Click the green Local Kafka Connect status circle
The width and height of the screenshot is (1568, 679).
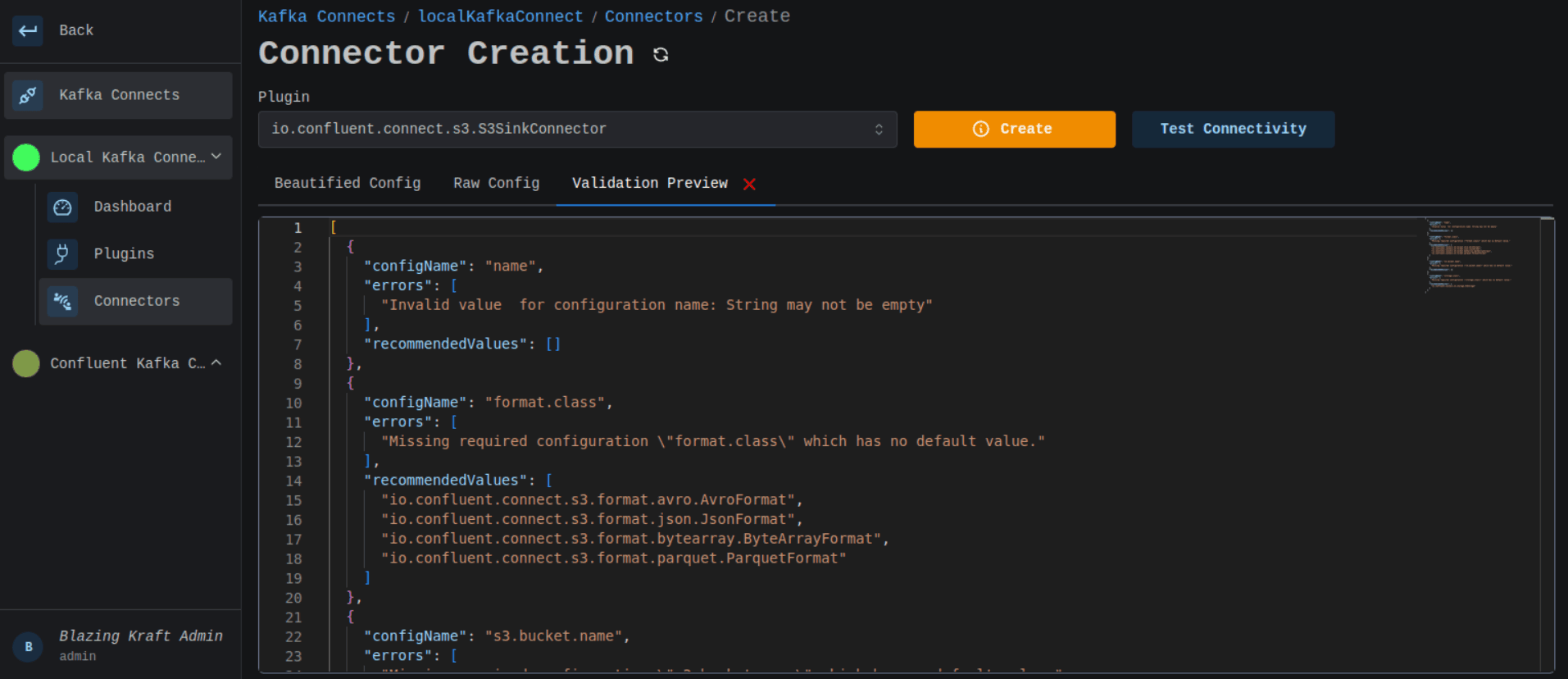tap(26, 157)
